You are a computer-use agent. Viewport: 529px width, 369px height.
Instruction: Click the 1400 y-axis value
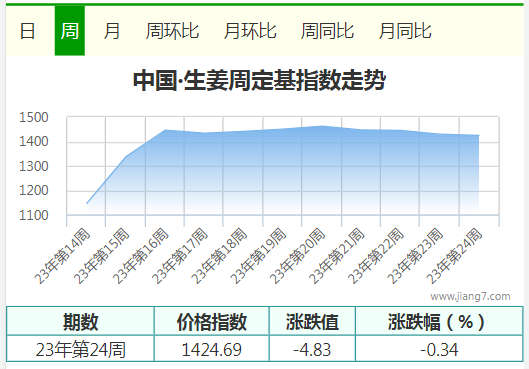(x=34, y=142)
